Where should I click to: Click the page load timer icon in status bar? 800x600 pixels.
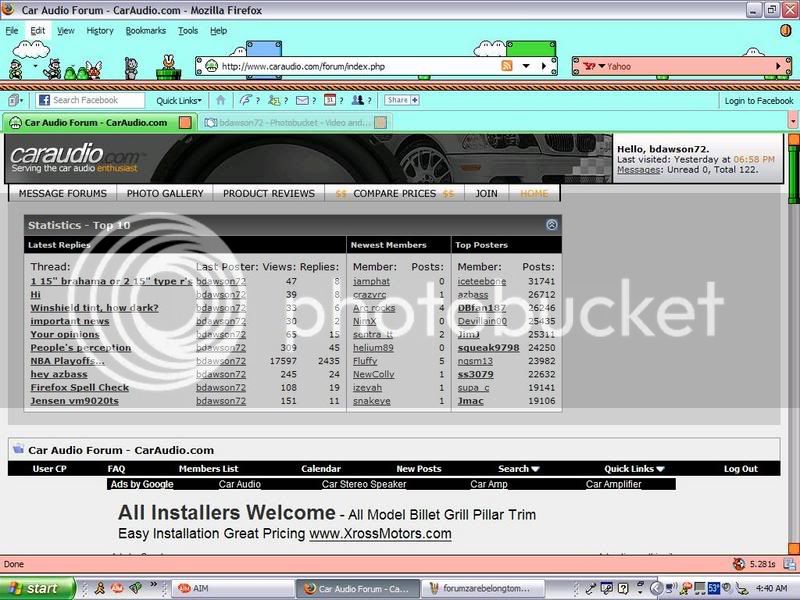tap(739, 564)
